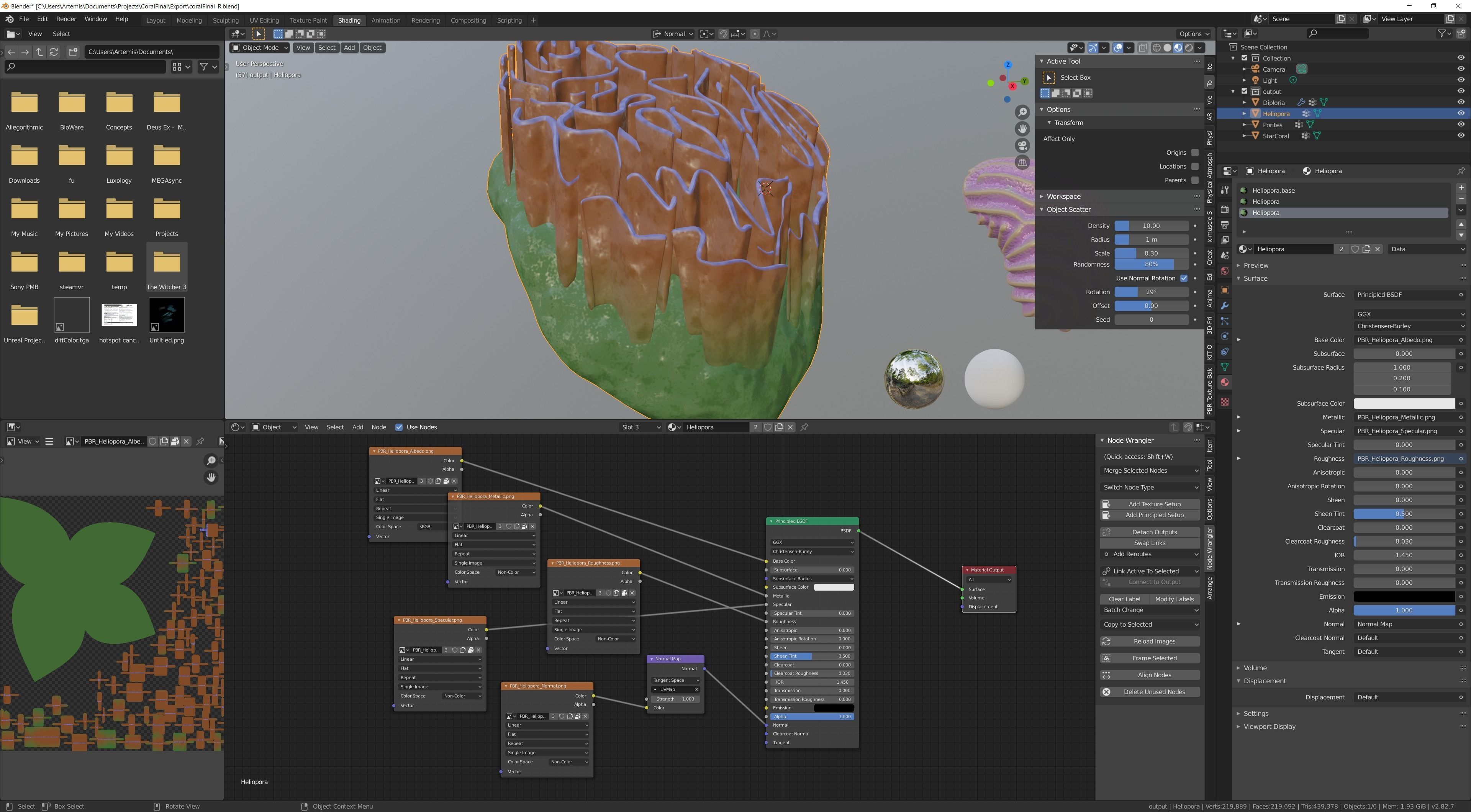Viewport: 1471px width, 812px height.
Task: Click the viewport pan hand gizmo
Action: click(1022, 128)
